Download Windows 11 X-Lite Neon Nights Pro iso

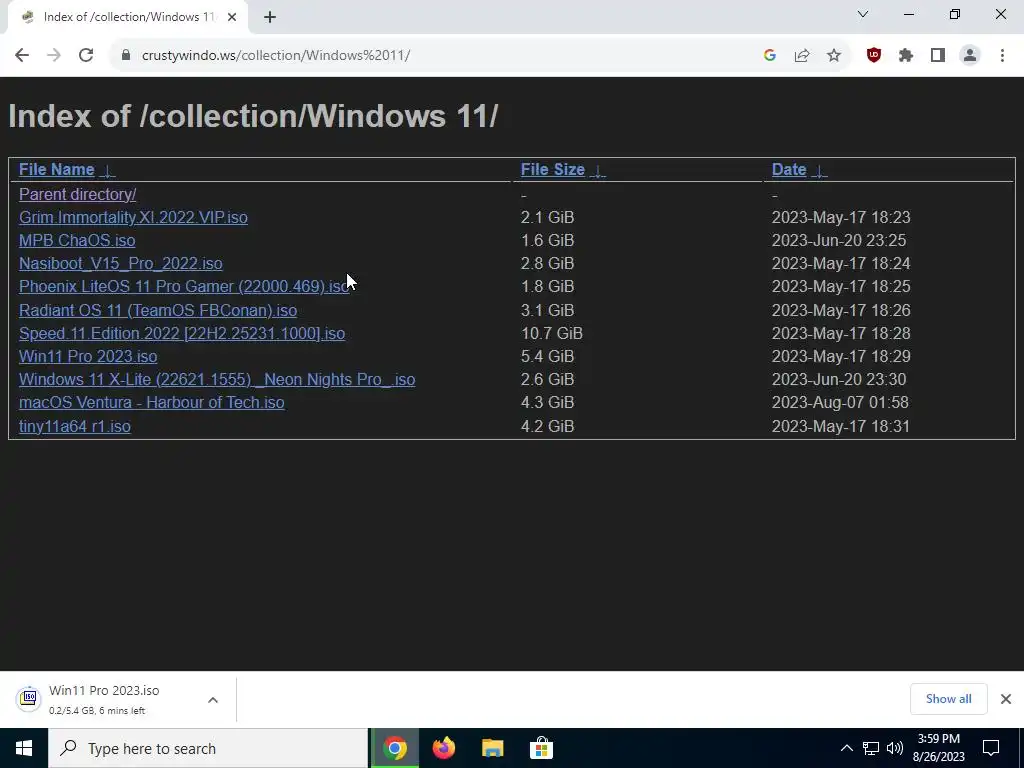tap(217, 379)
